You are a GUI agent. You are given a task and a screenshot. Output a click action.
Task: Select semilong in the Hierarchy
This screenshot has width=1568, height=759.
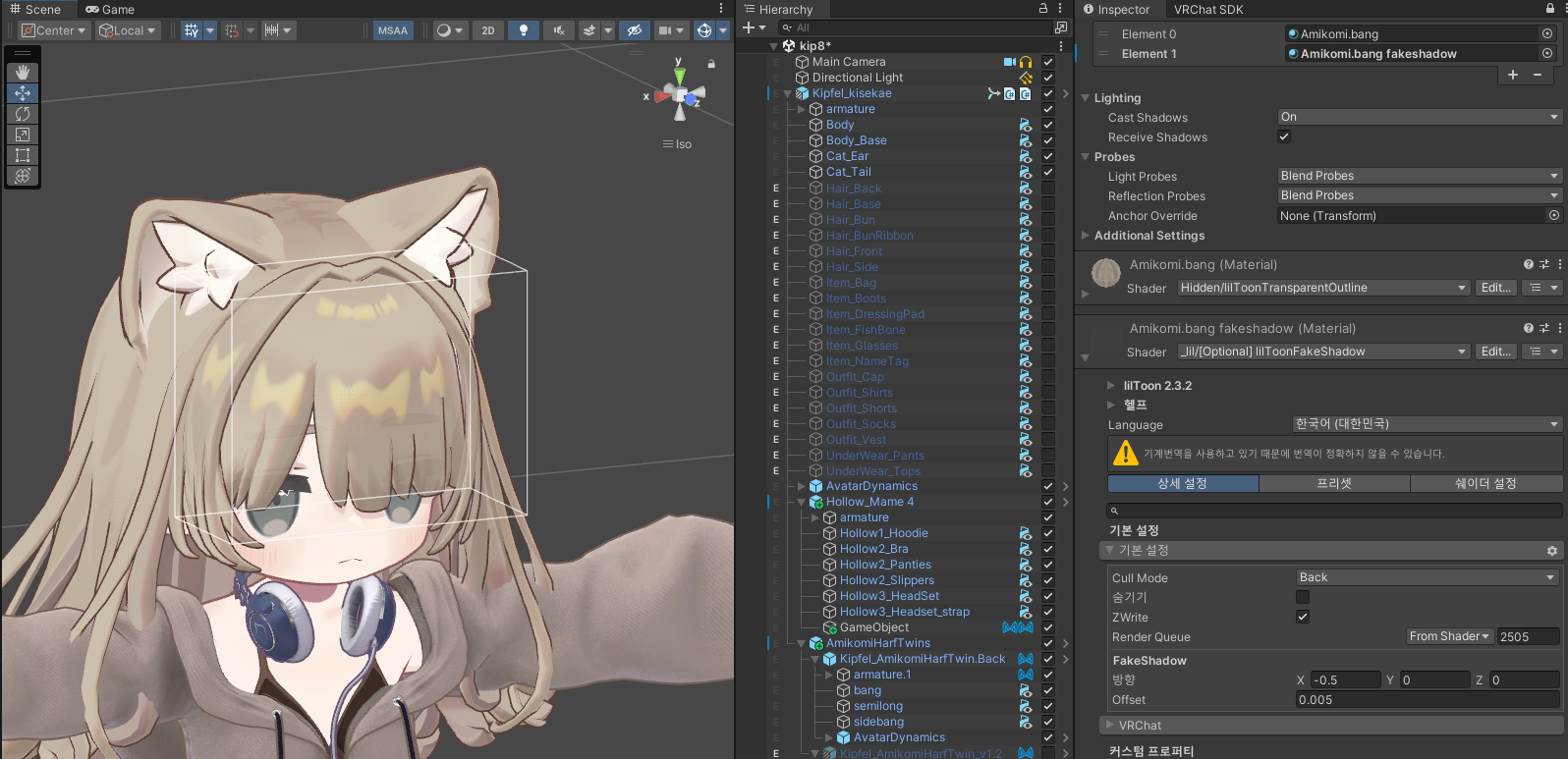(x=877, y=706)
